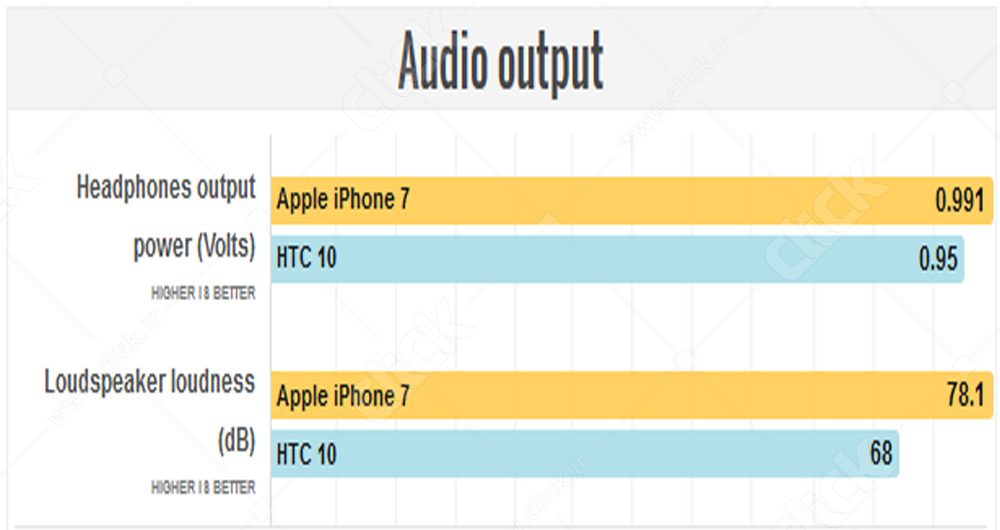Screen dimensions: 1000x530
Task: Click the 68 loudness value
Action: pyautogui.click(x=881, y=454)
